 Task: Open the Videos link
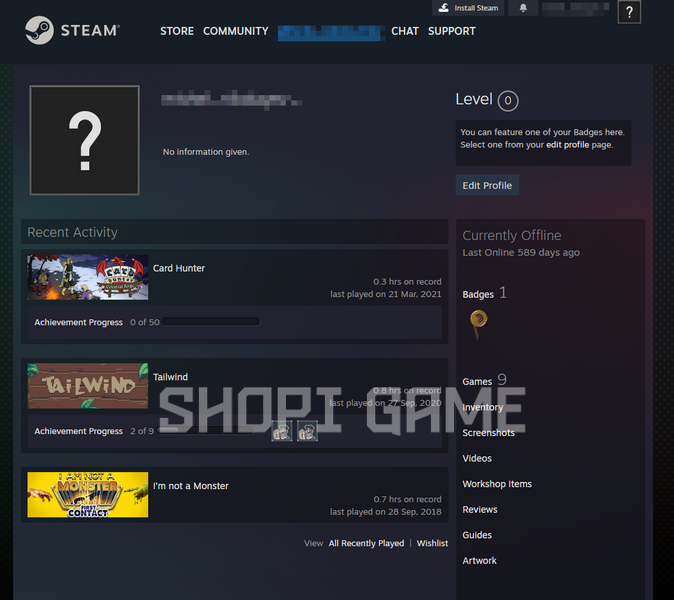(x=477, y=458)
